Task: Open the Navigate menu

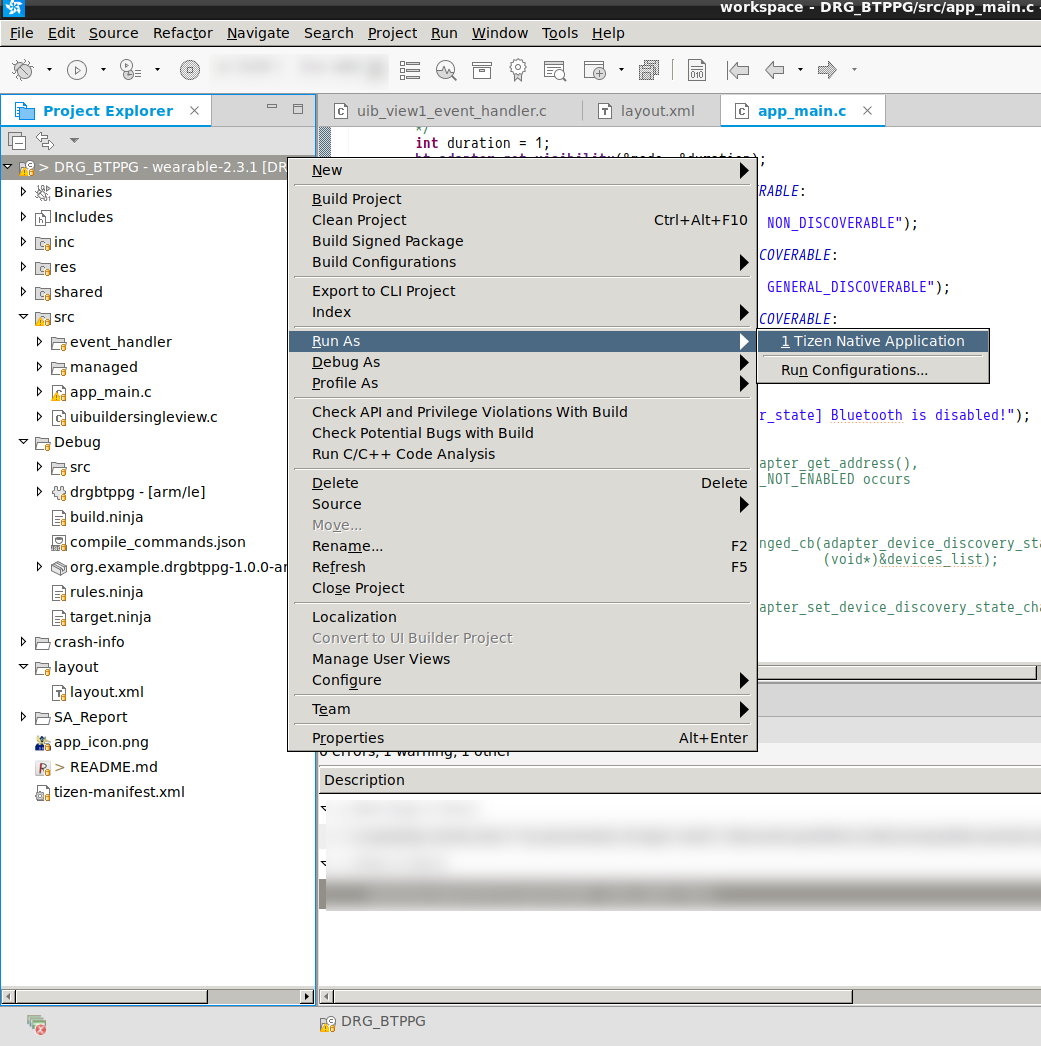Action: pyautogui.click(x=258, y=33)
